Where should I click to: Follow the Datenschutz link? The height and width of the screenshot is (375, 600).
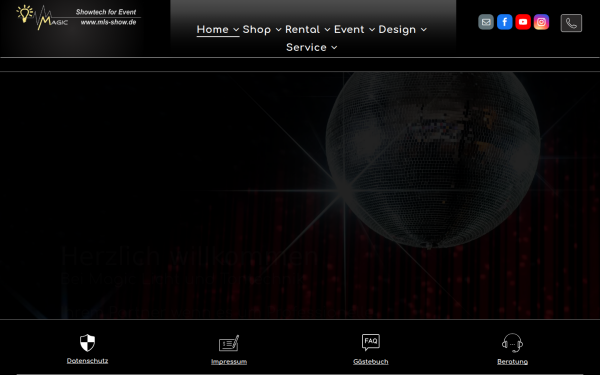pyautogui.click(x=87, y=361)
